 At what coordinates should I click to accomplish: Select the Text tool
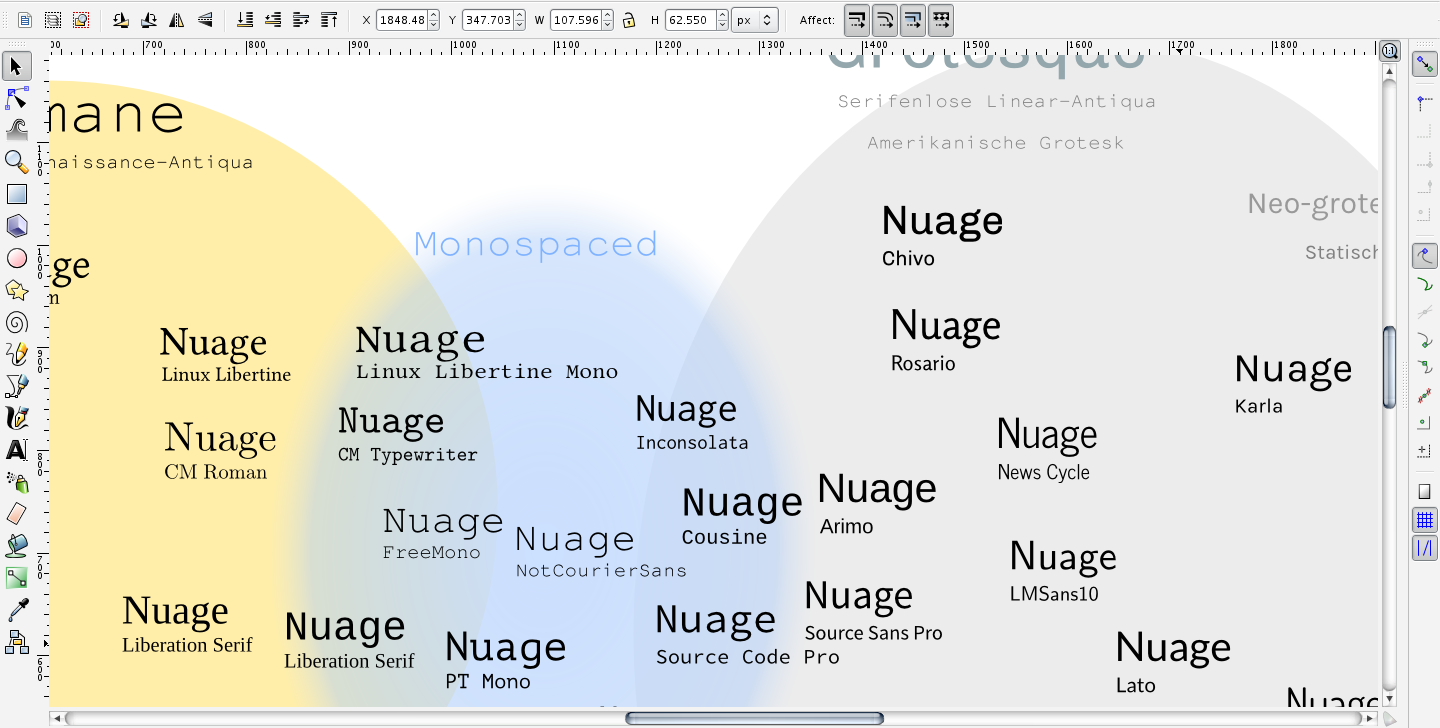pos(16,450)
